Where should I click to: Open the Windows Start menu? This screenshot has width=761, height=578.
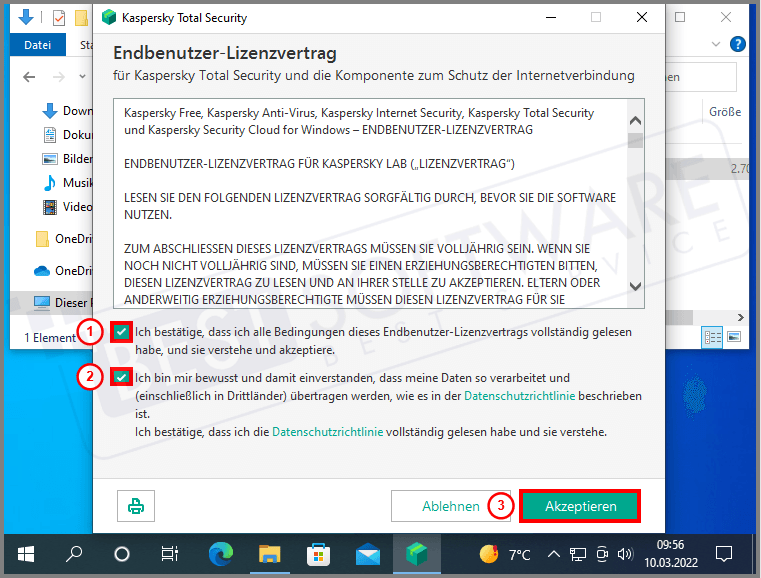[x=26, y=554]
